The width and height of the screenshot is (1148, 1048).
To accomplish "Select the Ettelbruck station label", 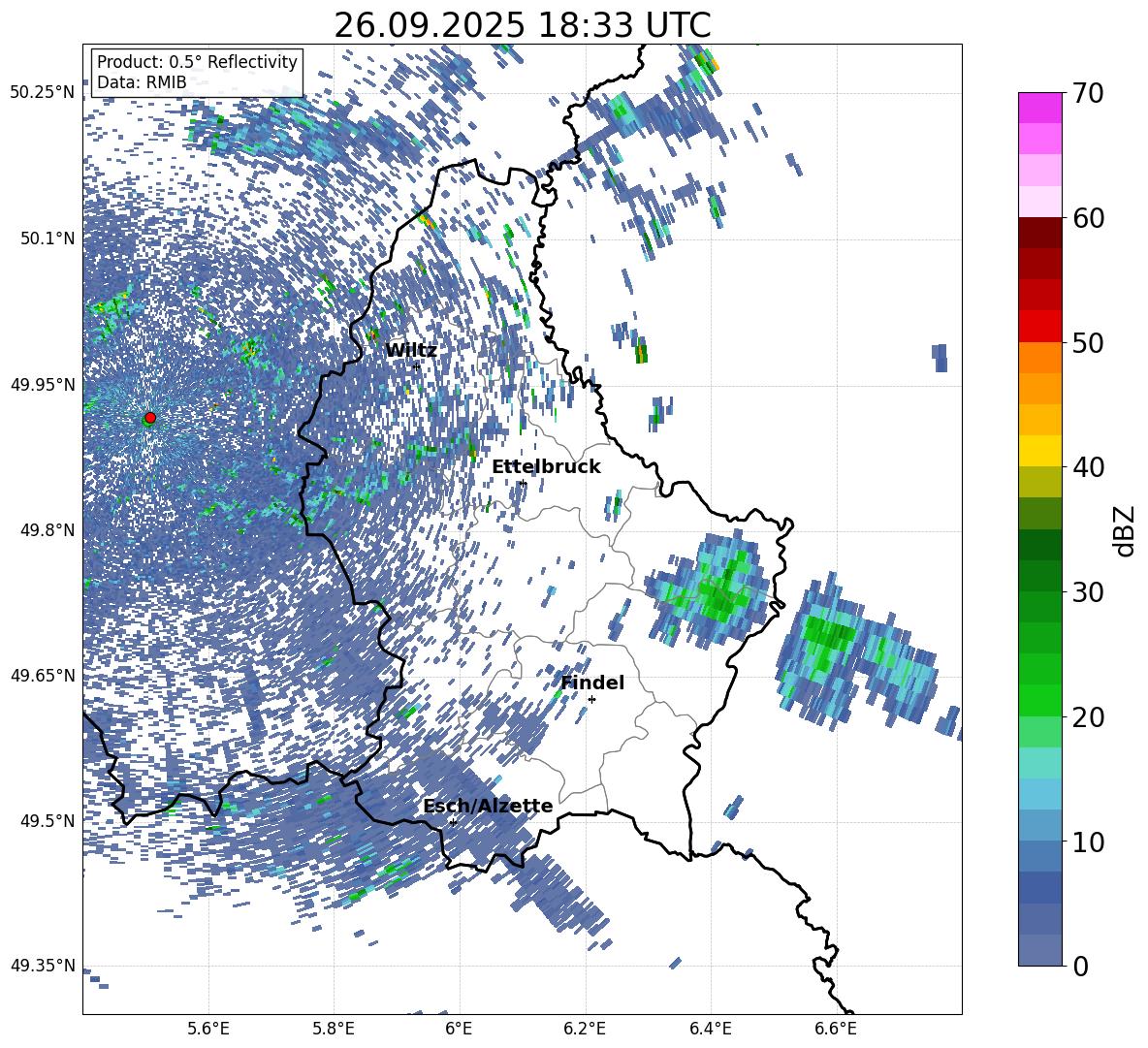I will (546, 467).
